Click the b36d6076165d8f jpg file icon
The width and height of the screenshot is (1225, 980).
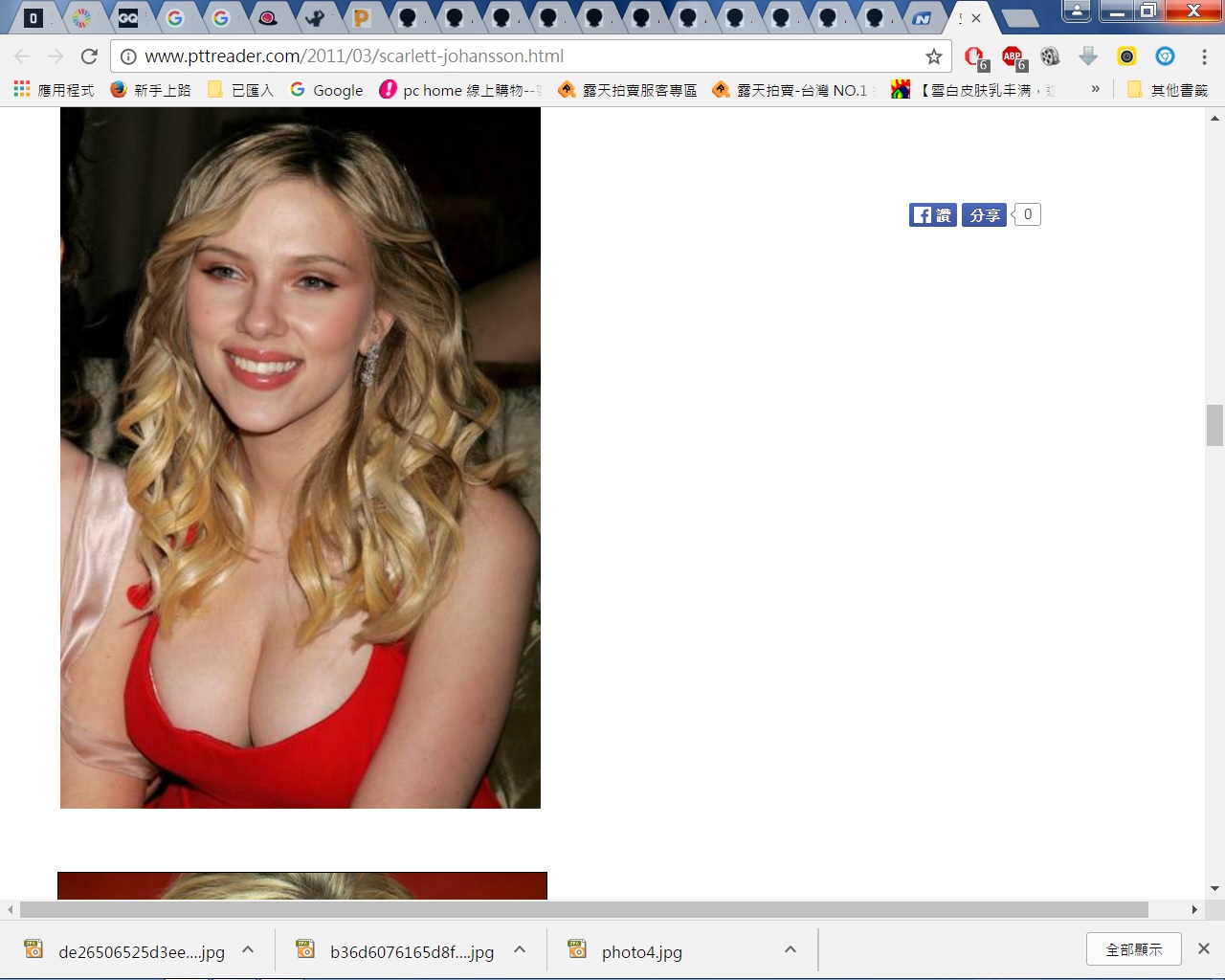click(305, 949)
